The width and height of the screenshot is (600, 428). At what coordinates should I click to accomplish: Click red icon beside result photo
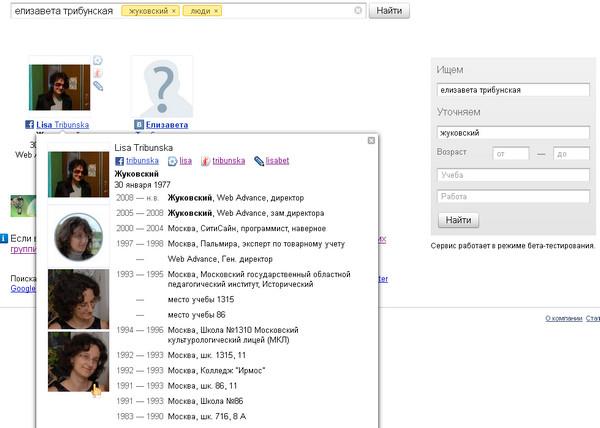click(98, 73)
